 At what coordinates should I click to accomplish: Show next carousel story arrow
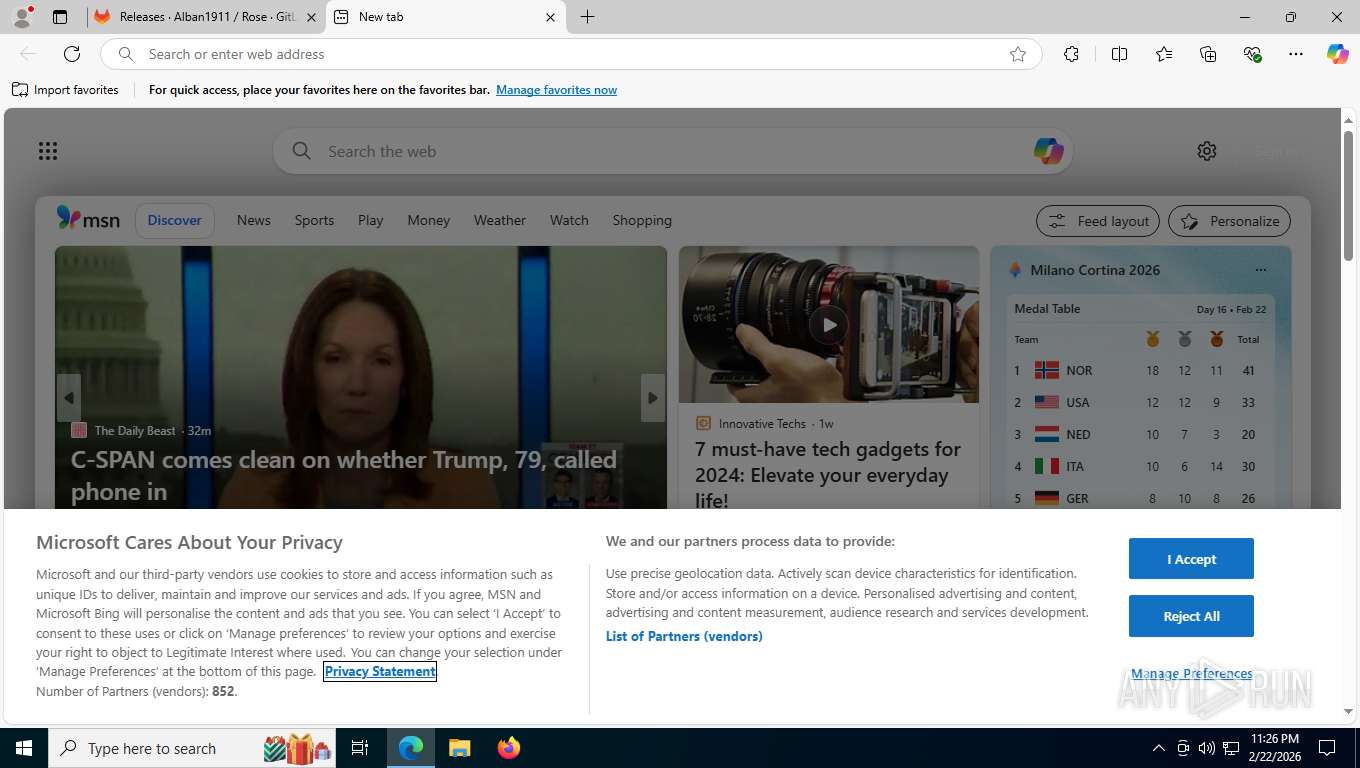653,398
